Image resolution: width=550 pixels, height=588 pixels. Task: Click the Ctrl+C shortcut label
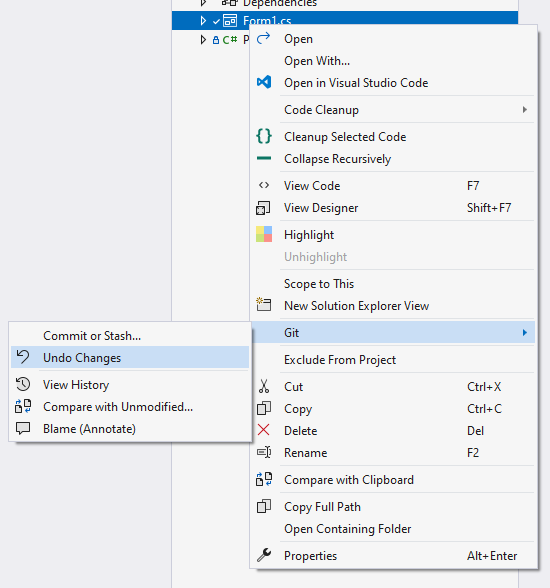(x=484, y=408)
